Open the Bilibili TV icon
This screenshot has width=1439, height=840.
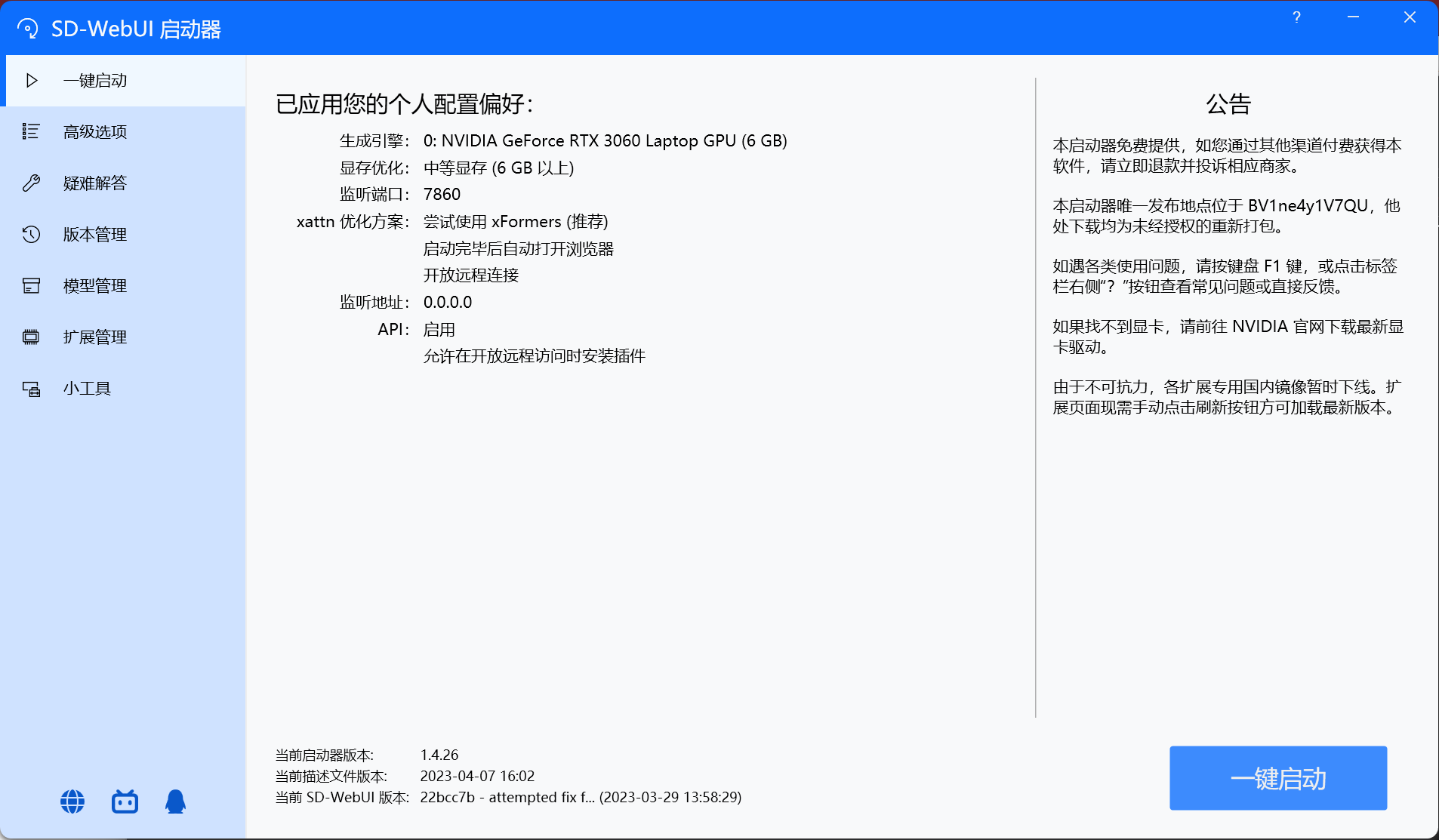[125, 802]
